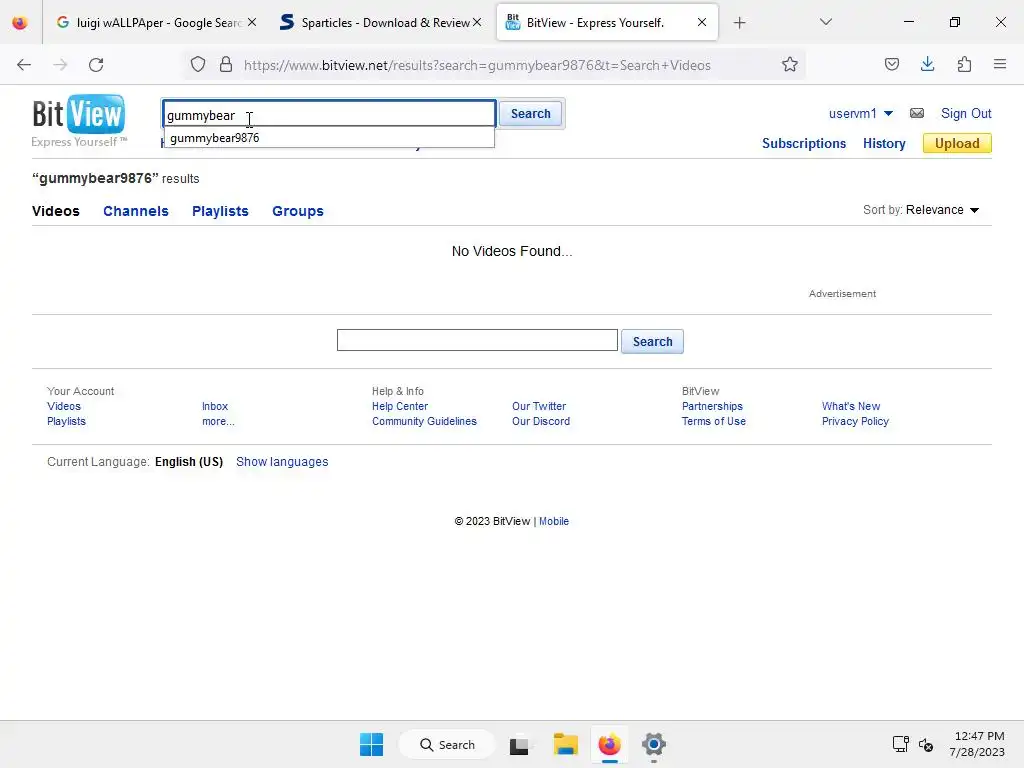Open the Windows taskbar Search box
The height and width of the screenshot is (768, 1024).
tap(447, 744)
